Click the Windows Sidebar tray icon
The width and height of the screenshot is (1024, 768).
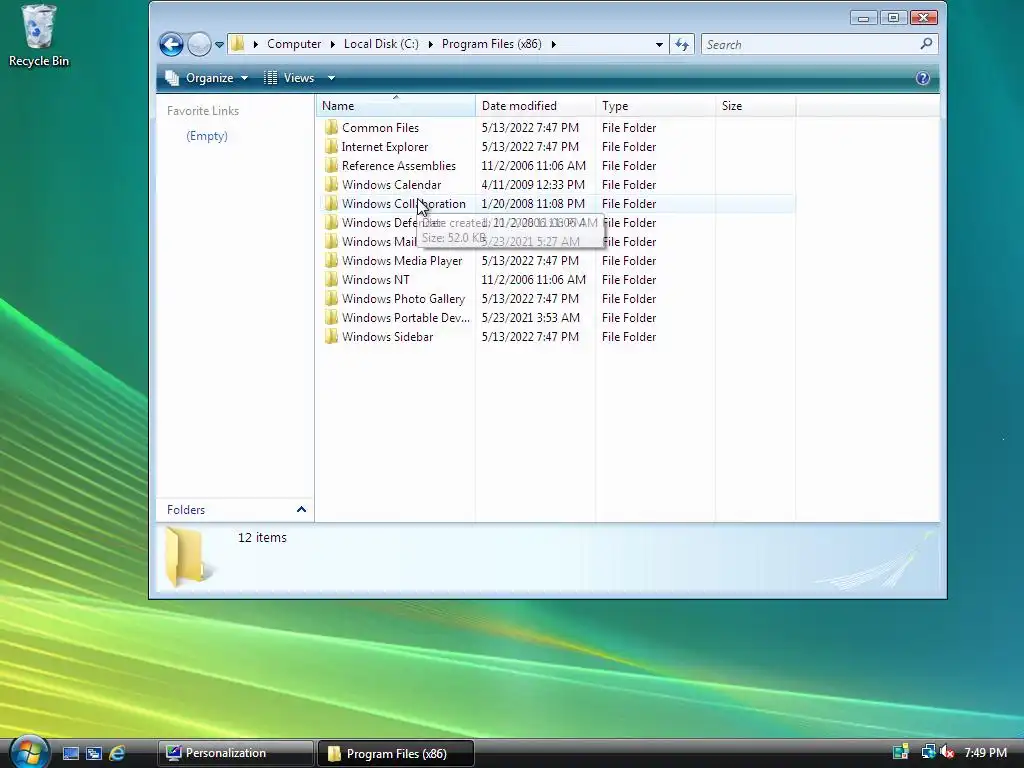[x=901, y=752]
